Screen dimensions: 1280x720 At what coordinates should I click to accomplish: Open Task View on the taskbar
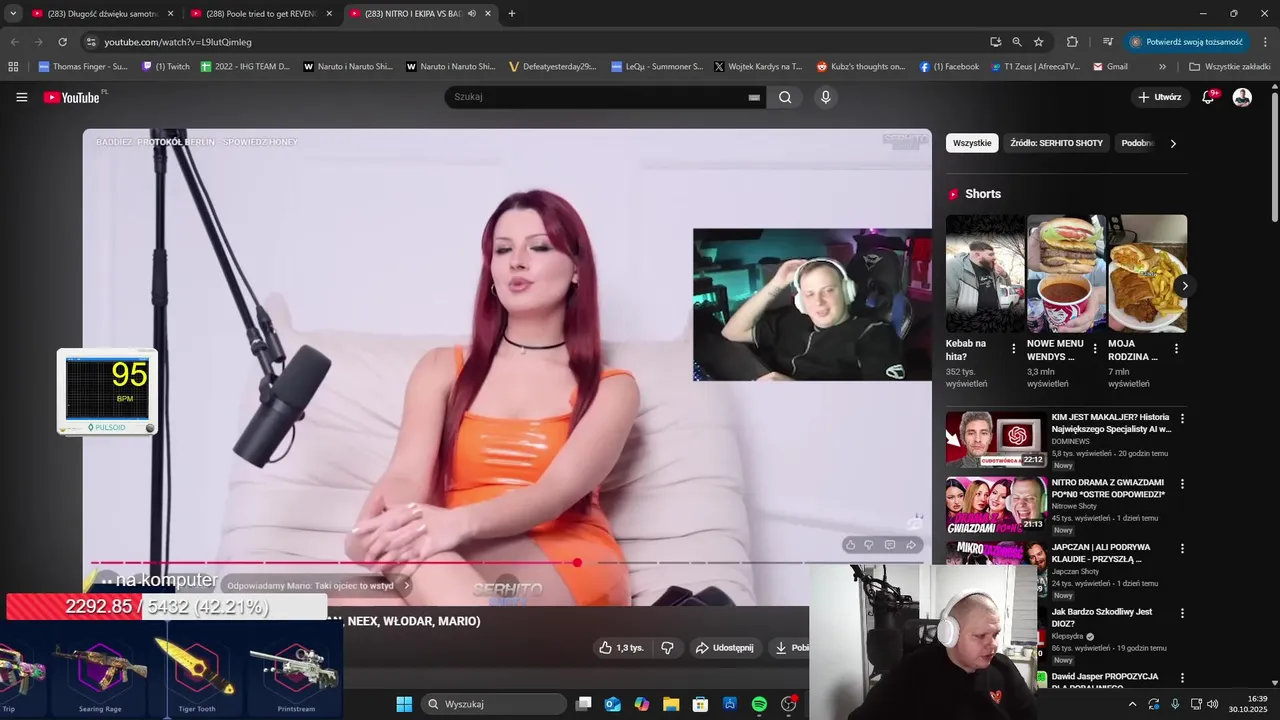tap(583, 704)
